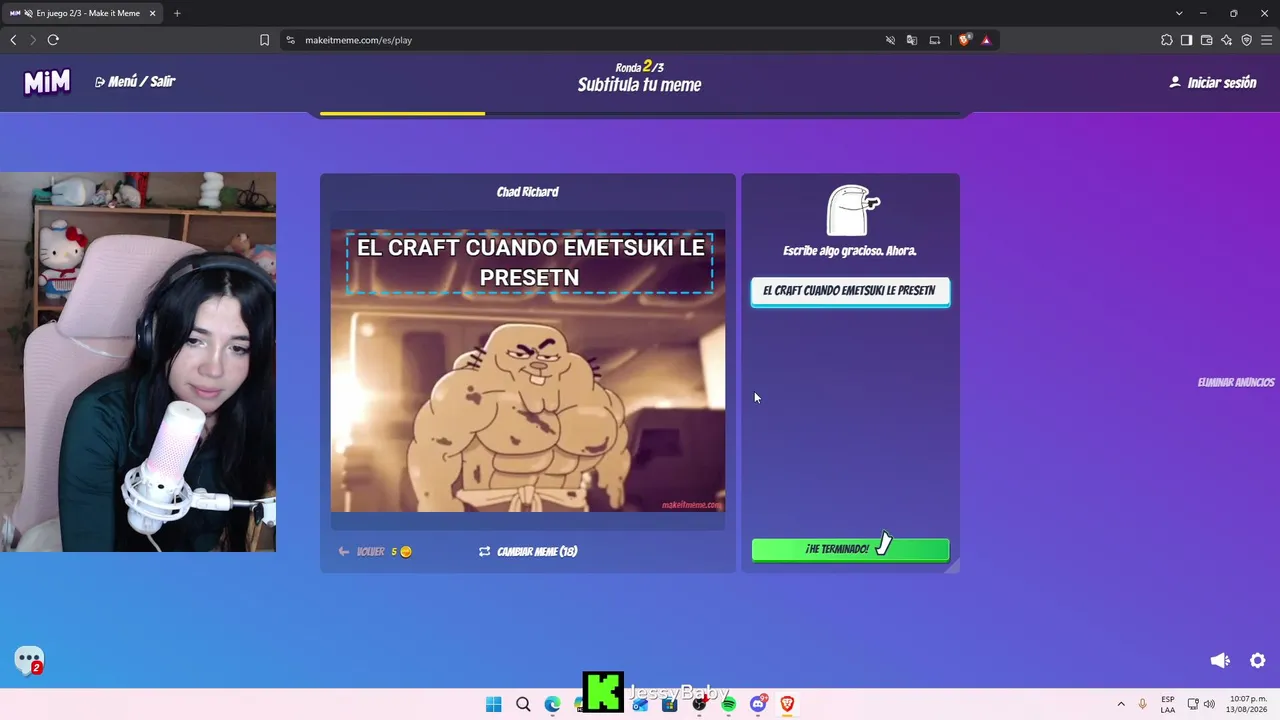Click the browser back arrow

click(x=13, y=40)
